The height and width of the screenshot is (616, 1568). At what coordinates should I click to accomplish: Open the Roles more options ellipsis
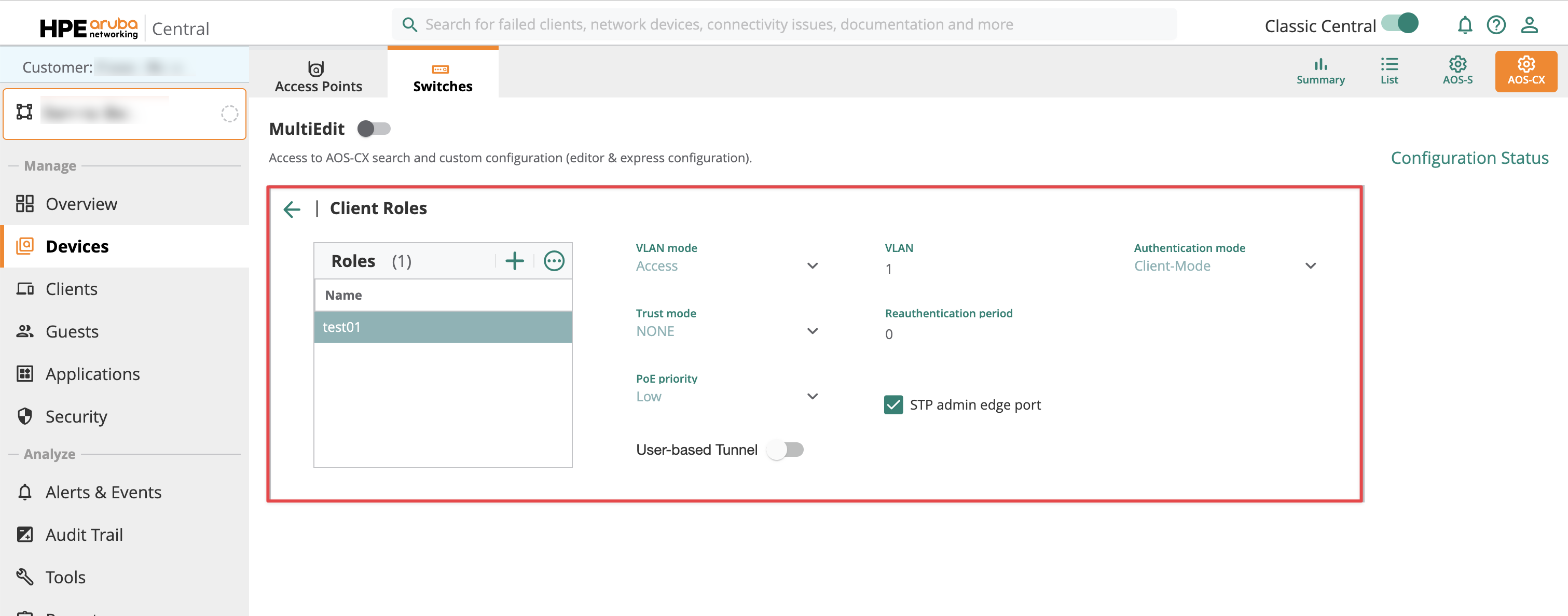tap(553, 261)
